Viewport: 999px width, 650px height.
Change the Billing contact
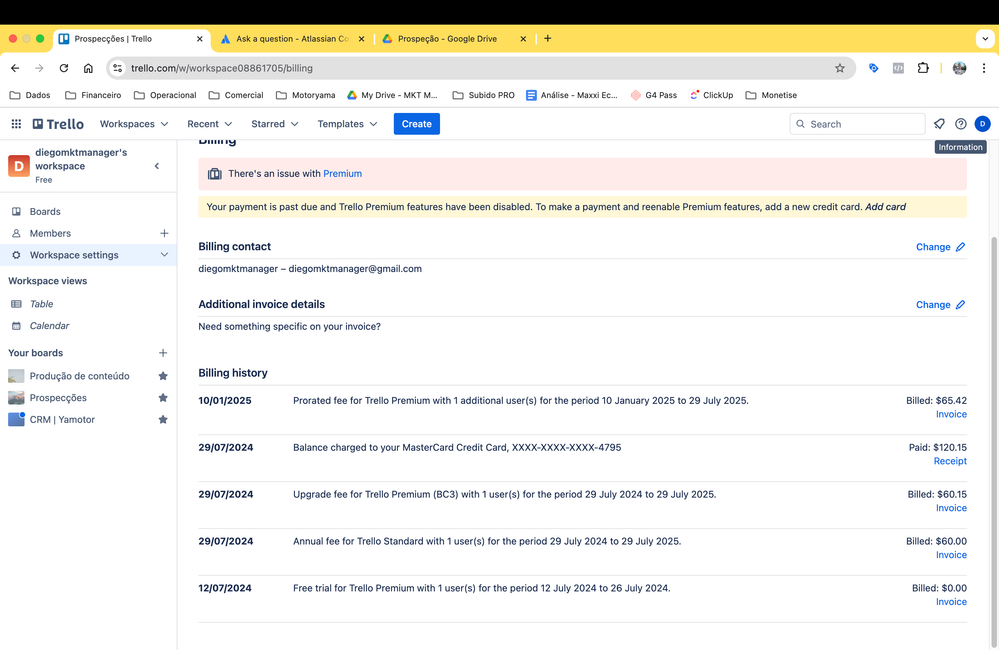[940, 247]
